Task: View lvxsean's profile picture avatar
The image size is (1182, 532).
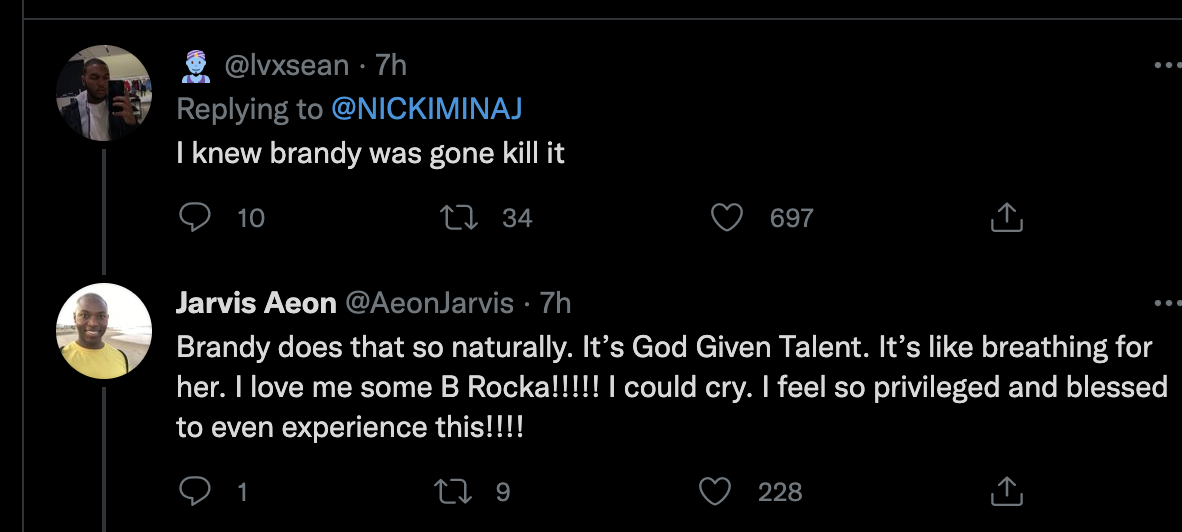Action: point(103,93)
